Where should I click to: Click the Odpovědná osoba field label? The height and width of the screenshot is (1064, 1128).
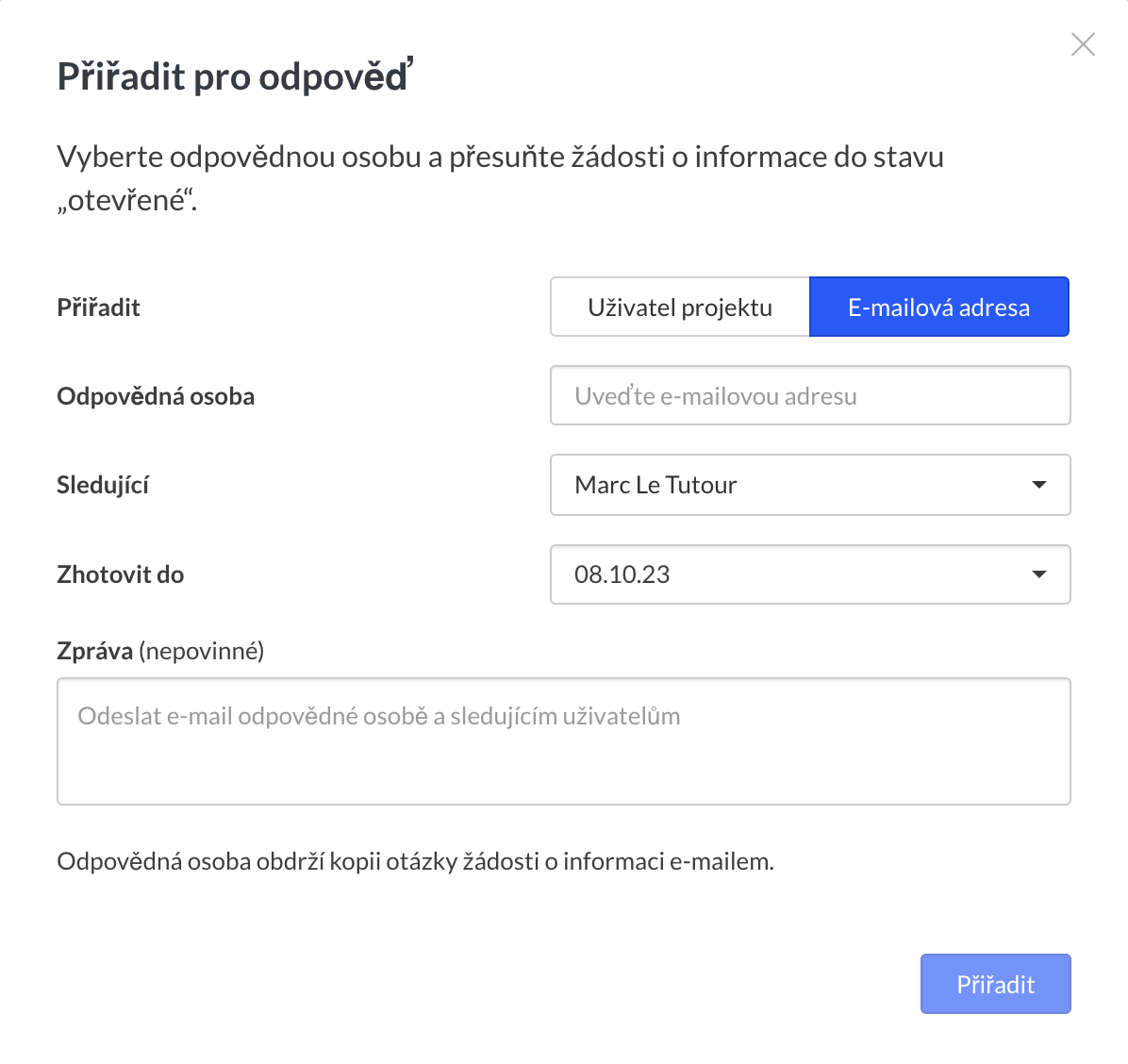(156, 396)
